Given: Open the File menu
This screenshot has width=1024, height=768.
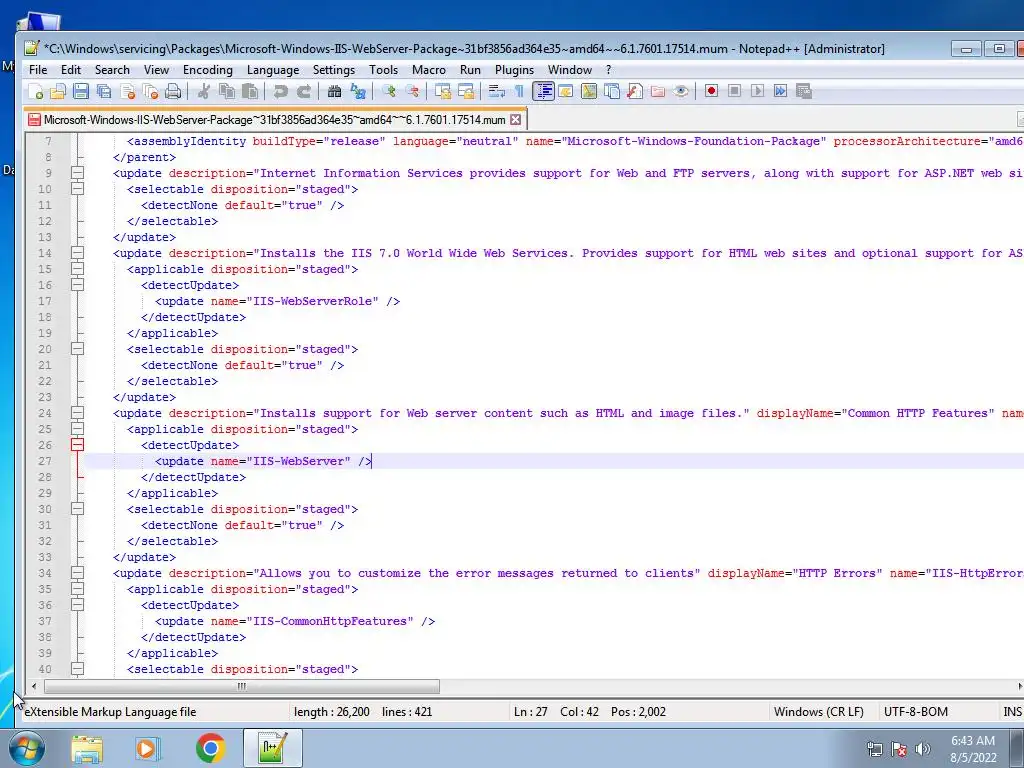Looking at the screenshot, I should pyautogui.click(x=38, y=70).
